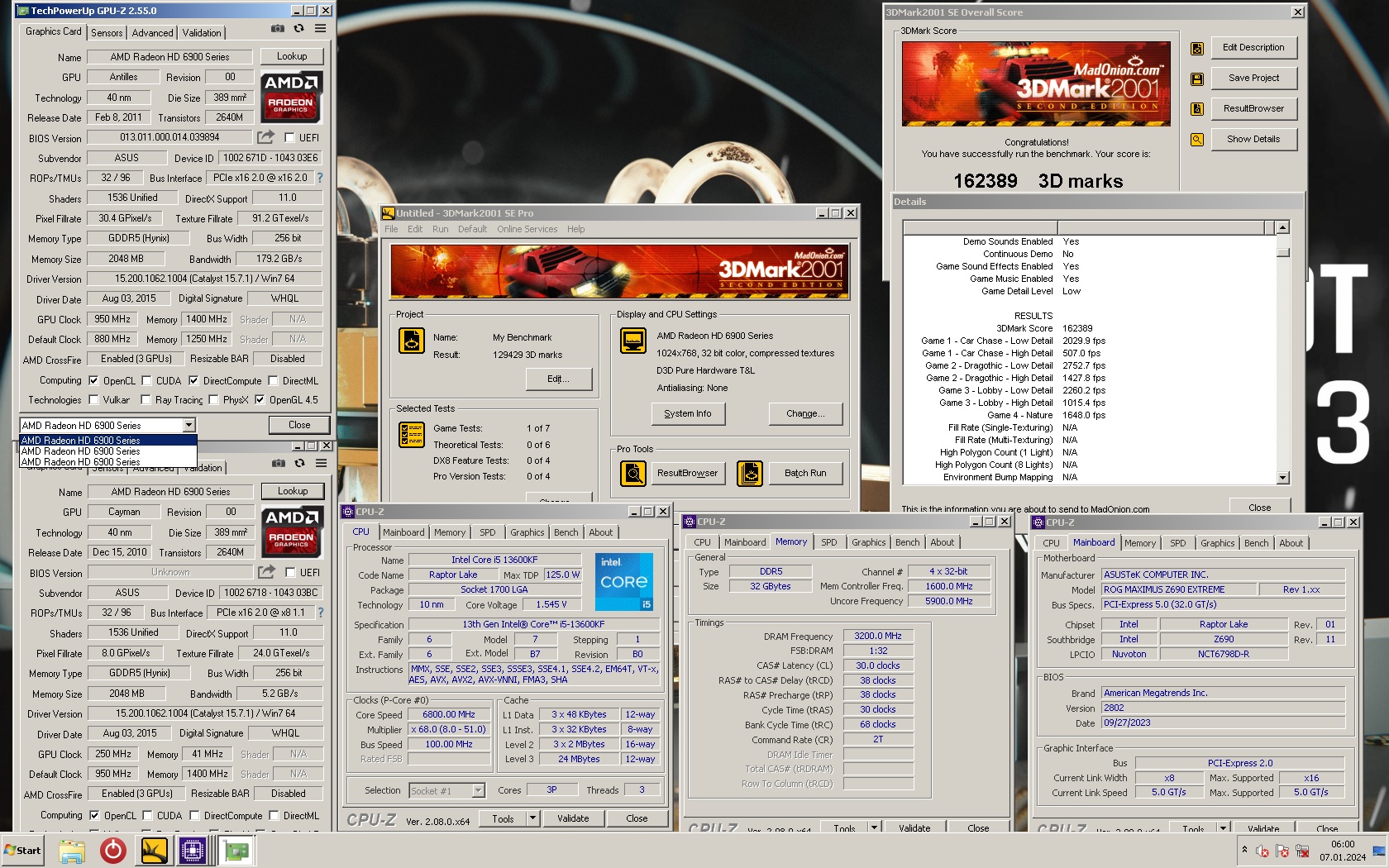Image resolution: width=1389 pixels, height=868 pixels.
Task: Open the Tools dropdown arrow in CPU-Z CPU window
Action: tap(532, 819)
